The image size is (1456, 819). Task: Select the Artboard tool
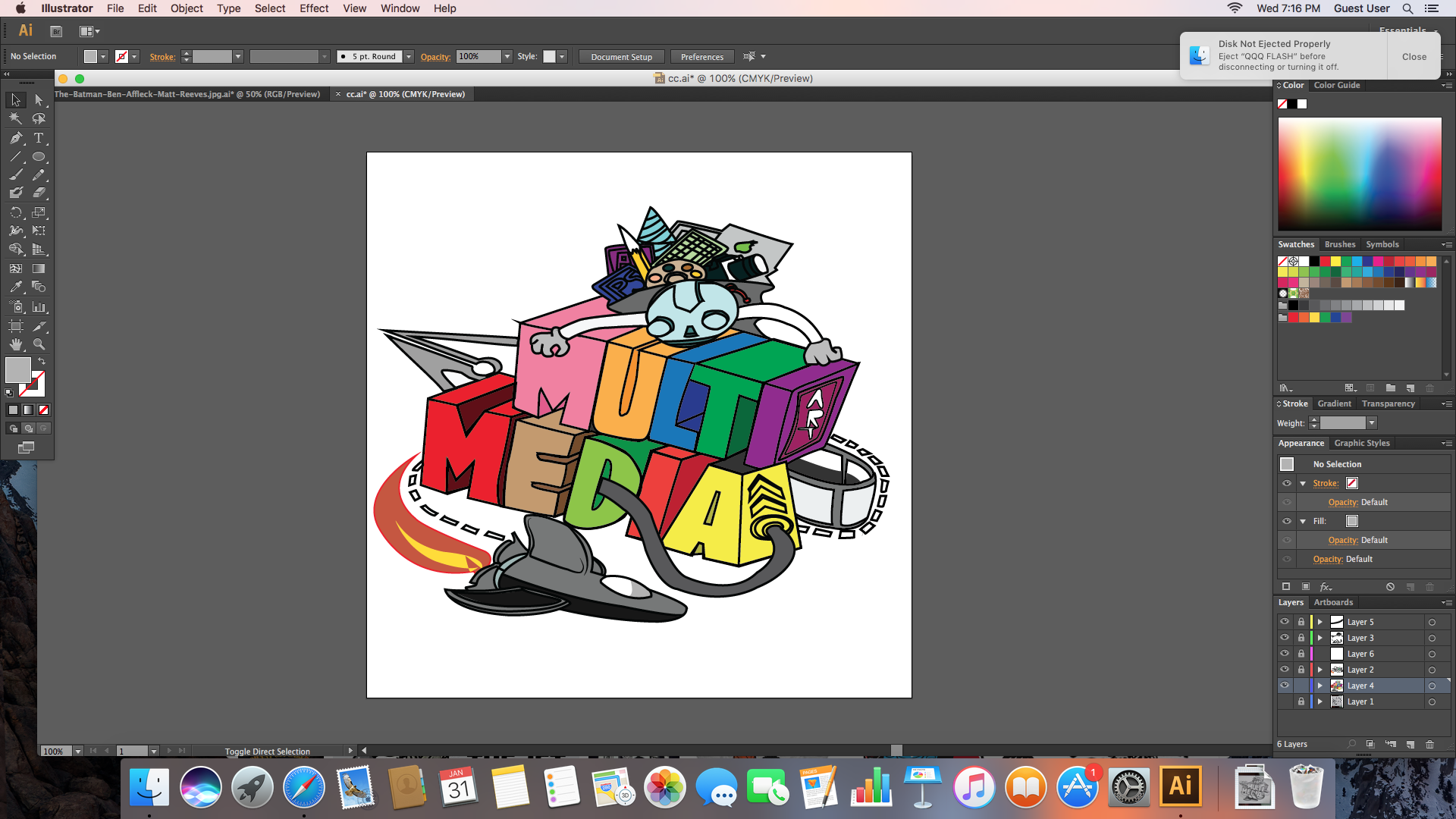point(16,326)
